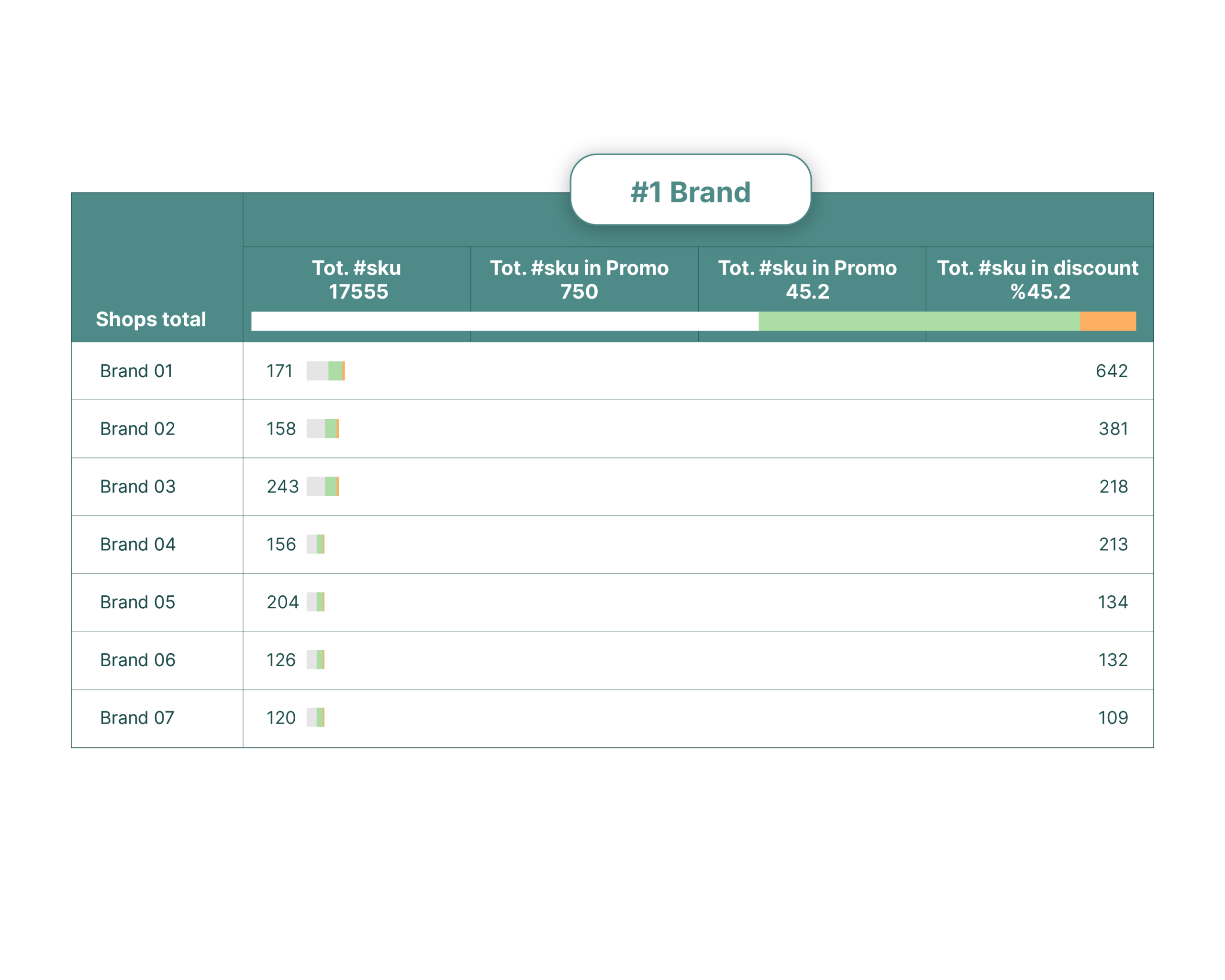Click the white segment of the header bar
Image resolution: width=1225 pixels, height=980 pixels.
tap(504, 321)
